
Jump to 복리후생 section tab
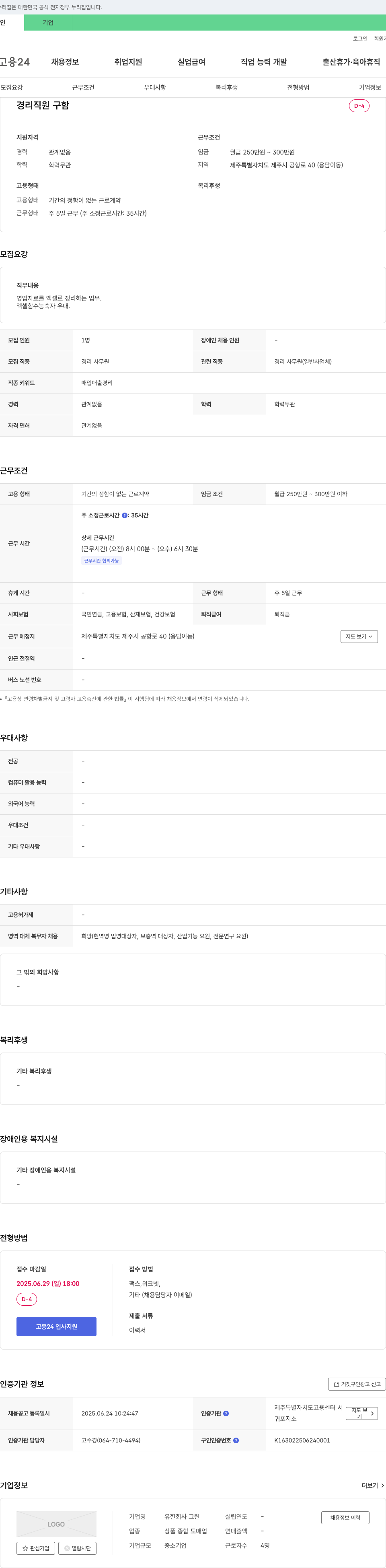pyautogui.click(x=227, y=88)
